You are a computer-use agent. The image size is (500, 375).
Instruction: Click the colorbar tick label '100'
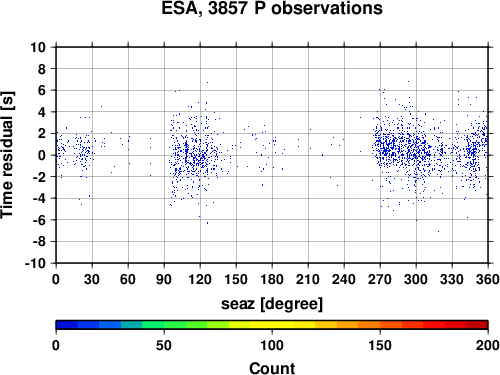tap(272, 345)
